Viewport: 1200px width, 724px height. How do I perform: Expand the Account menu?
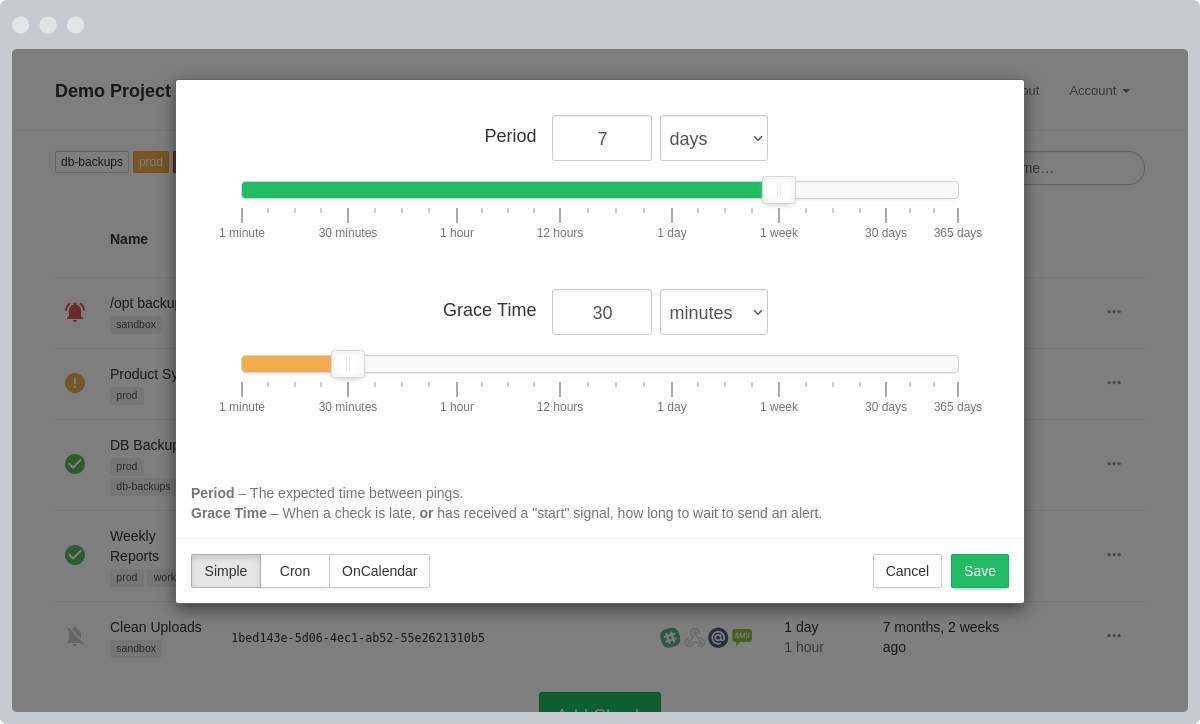coord(1099,90)
